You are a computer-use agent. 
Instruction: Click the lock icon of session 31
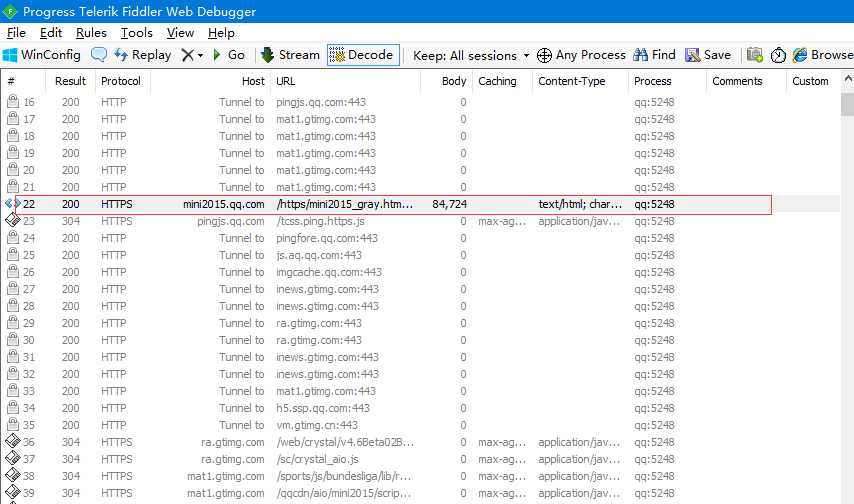[x=13, y=357]
